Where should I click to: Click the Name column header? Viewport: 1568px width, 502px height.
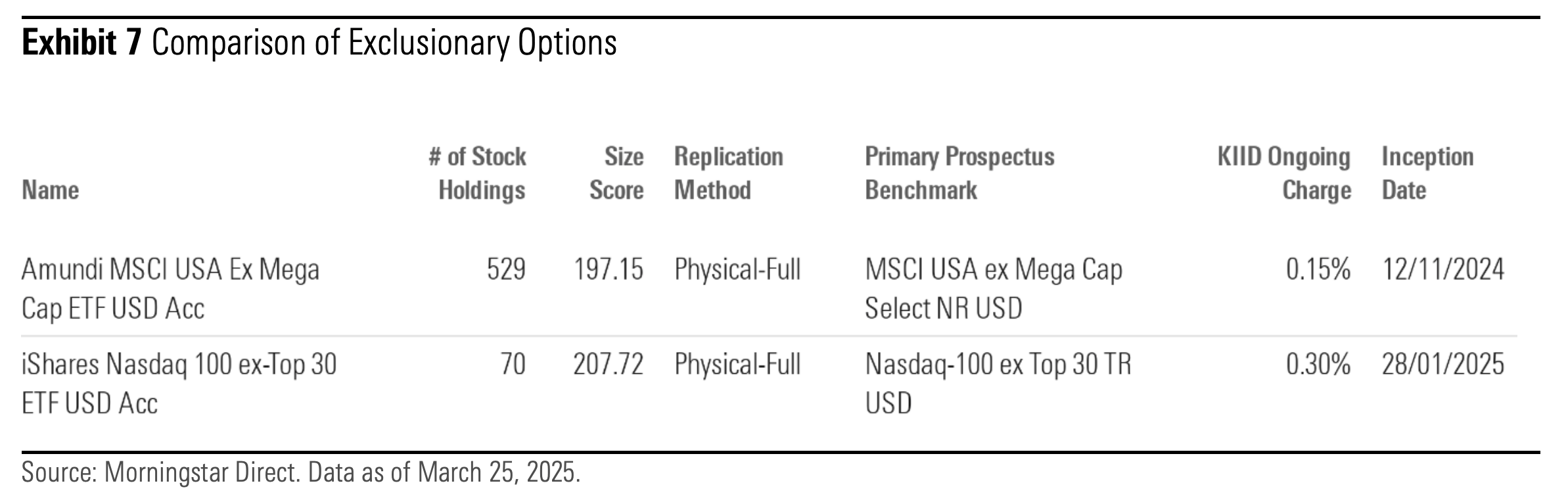51,190
